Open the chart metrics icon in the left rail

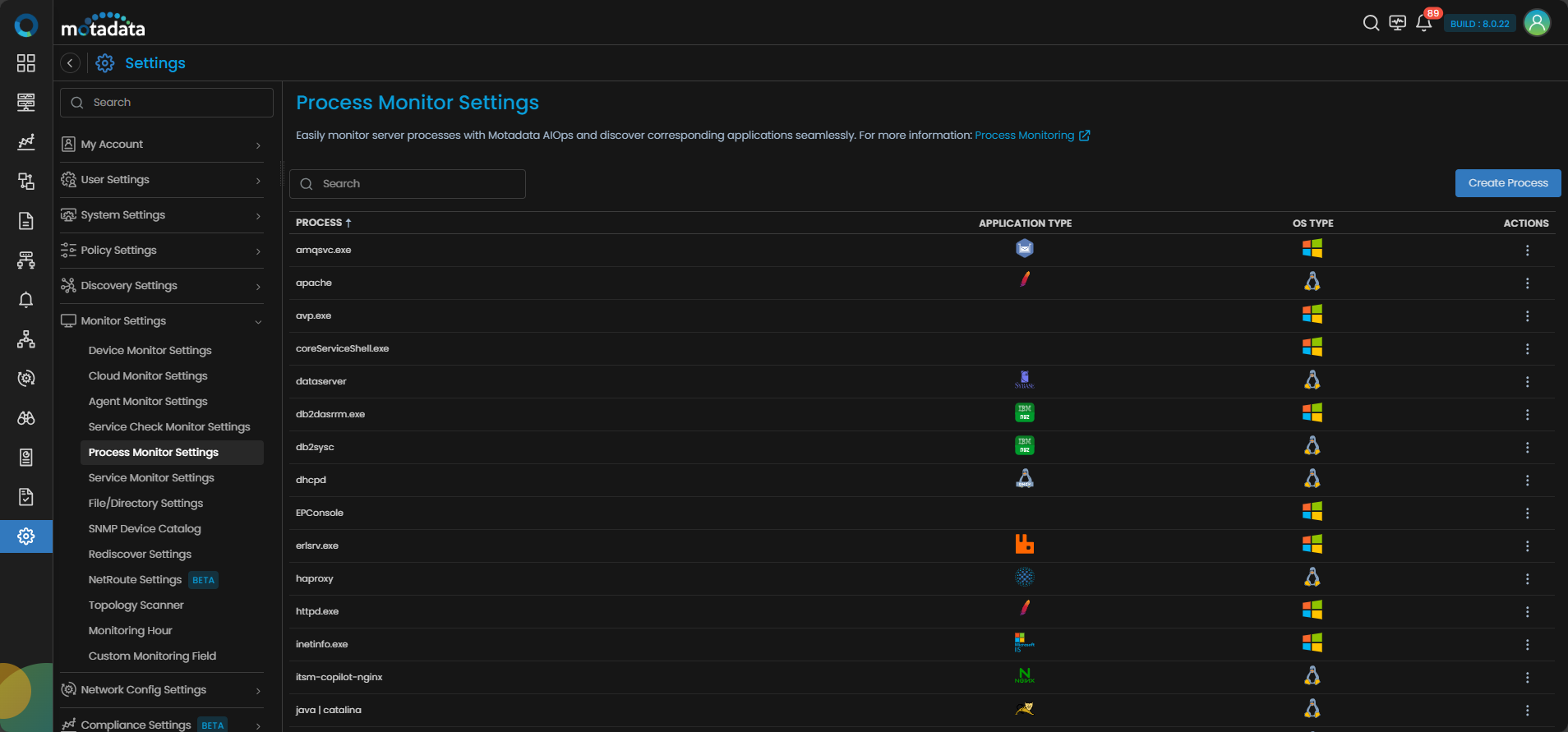tap(26, 142)
